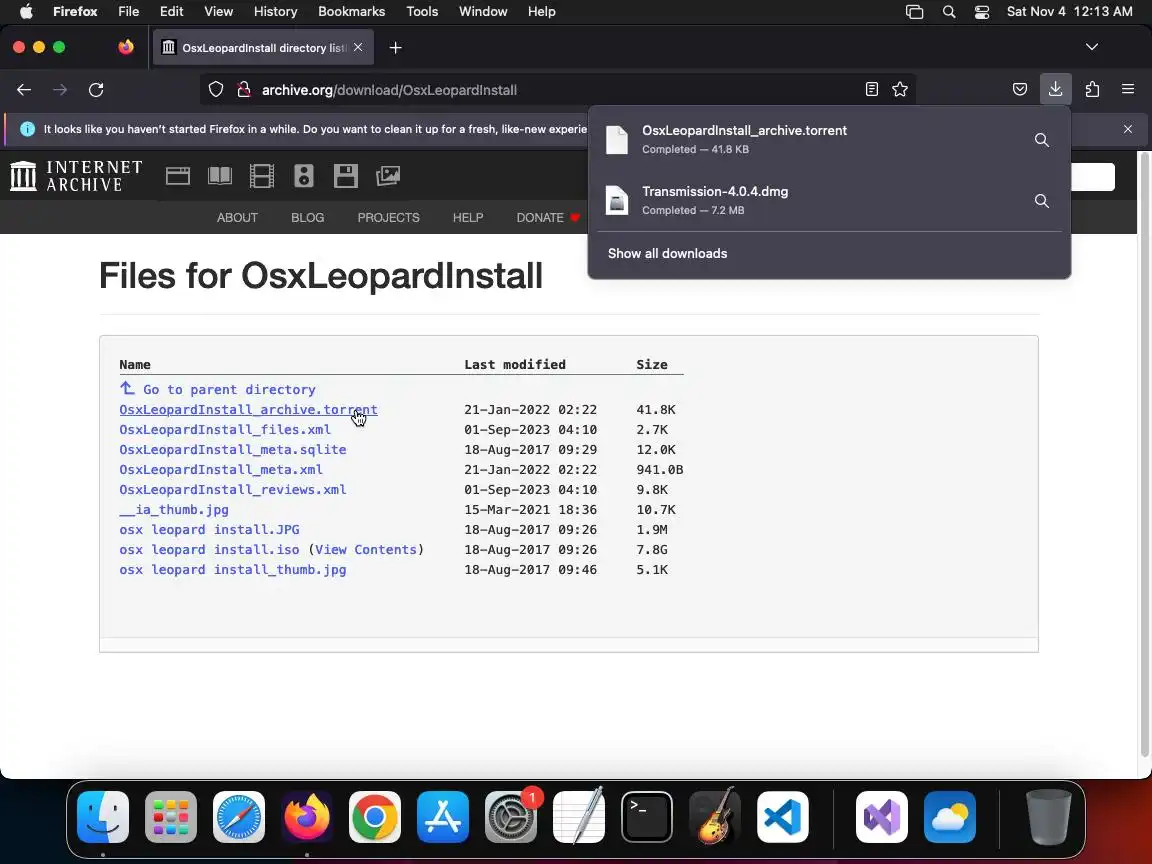
Task: Open Internet Archive texts book icon
Action: [x=220, y=176]
